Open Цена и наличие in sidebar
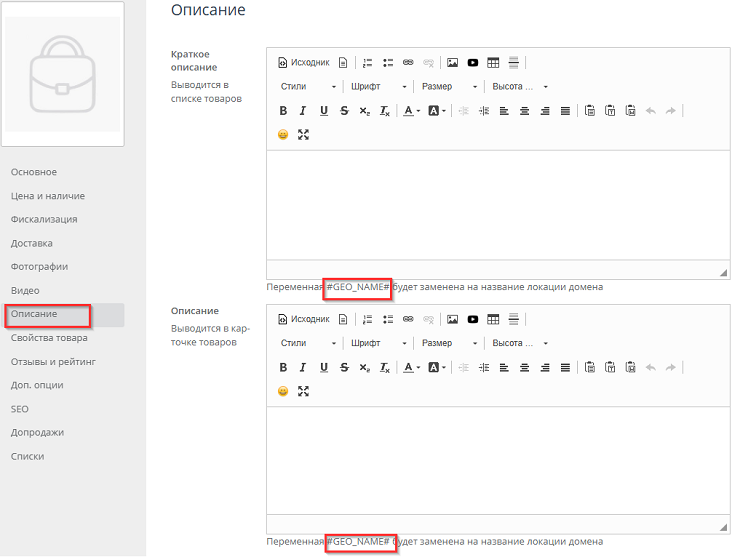Screen dimensions: 740x557 (x=48, y=196)
